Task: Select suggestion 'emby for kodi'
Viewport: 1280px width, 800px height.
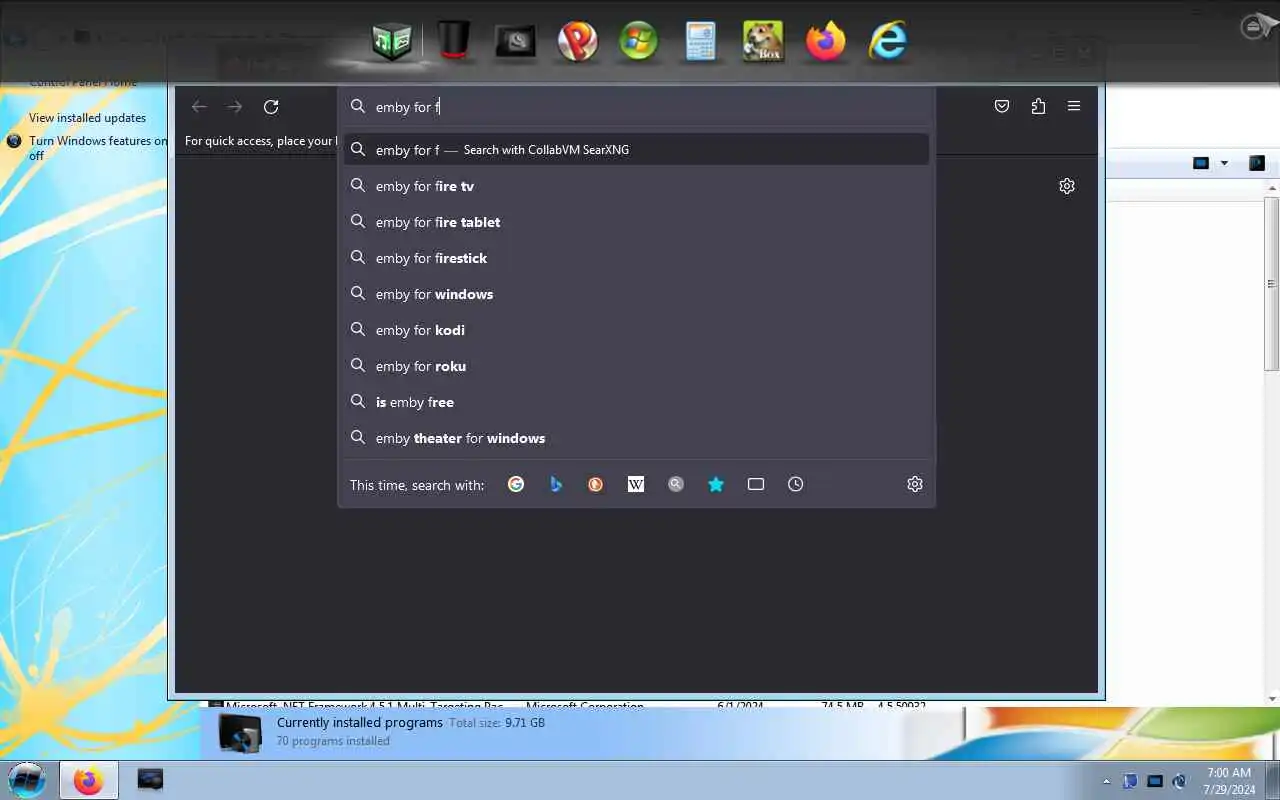Action: click(636, 330)
